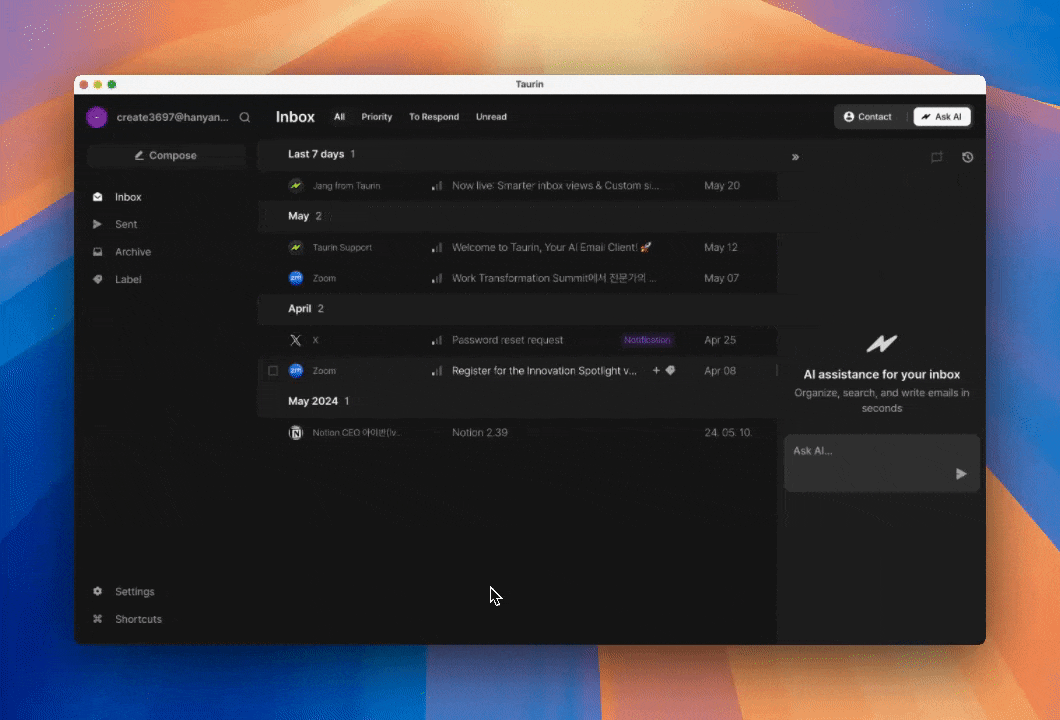Collapse the Last 7 days group
This screenshot has width=1060, height=720.
tap(316, 154)
